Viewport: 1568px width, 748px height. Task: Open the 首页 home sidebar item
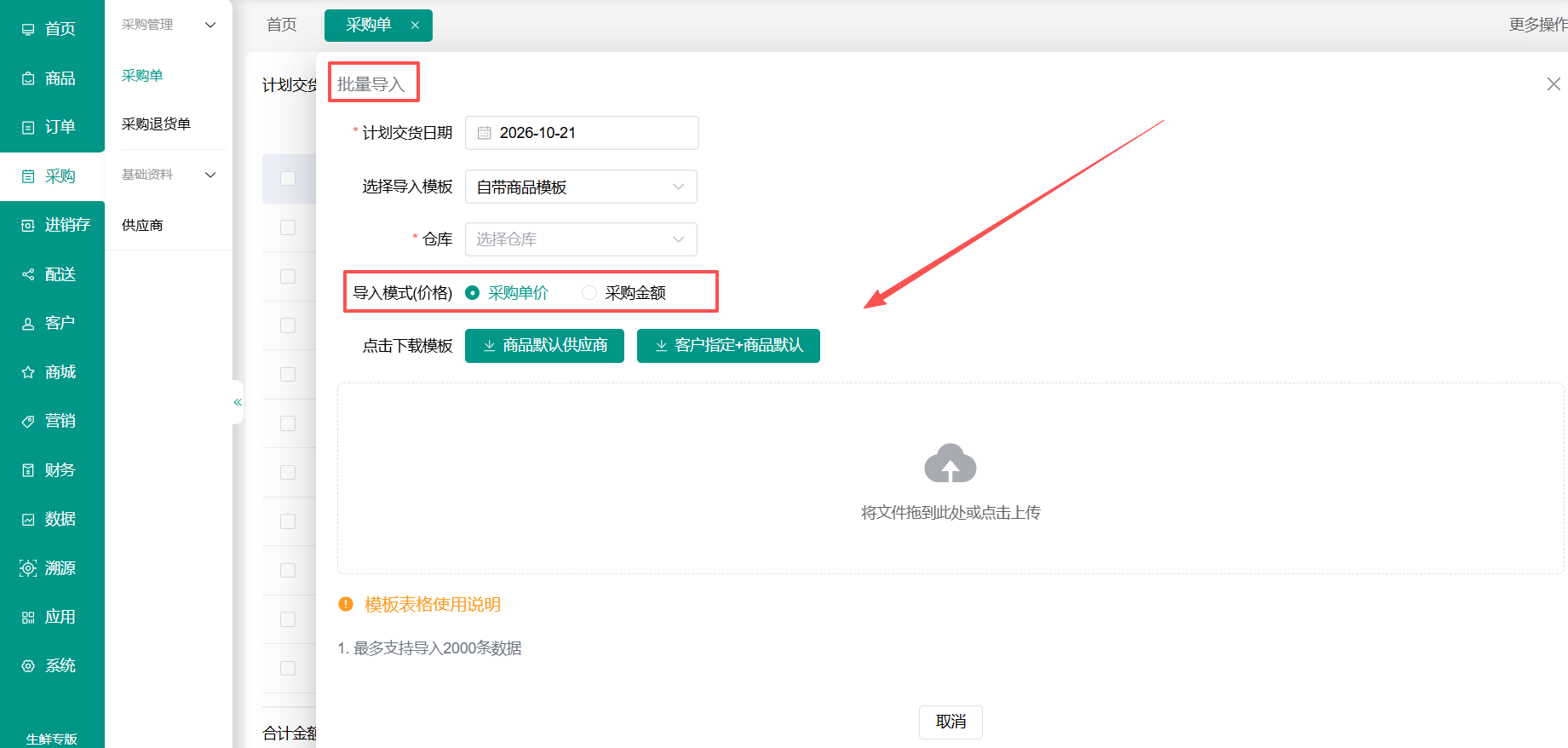coord(52,29)
